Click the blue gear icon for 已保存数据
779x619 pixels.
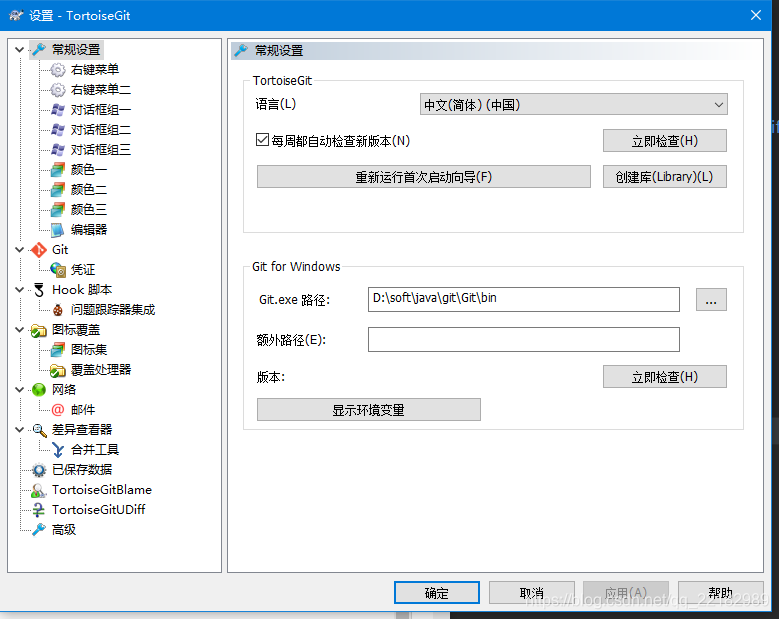(x=39, y=470)
